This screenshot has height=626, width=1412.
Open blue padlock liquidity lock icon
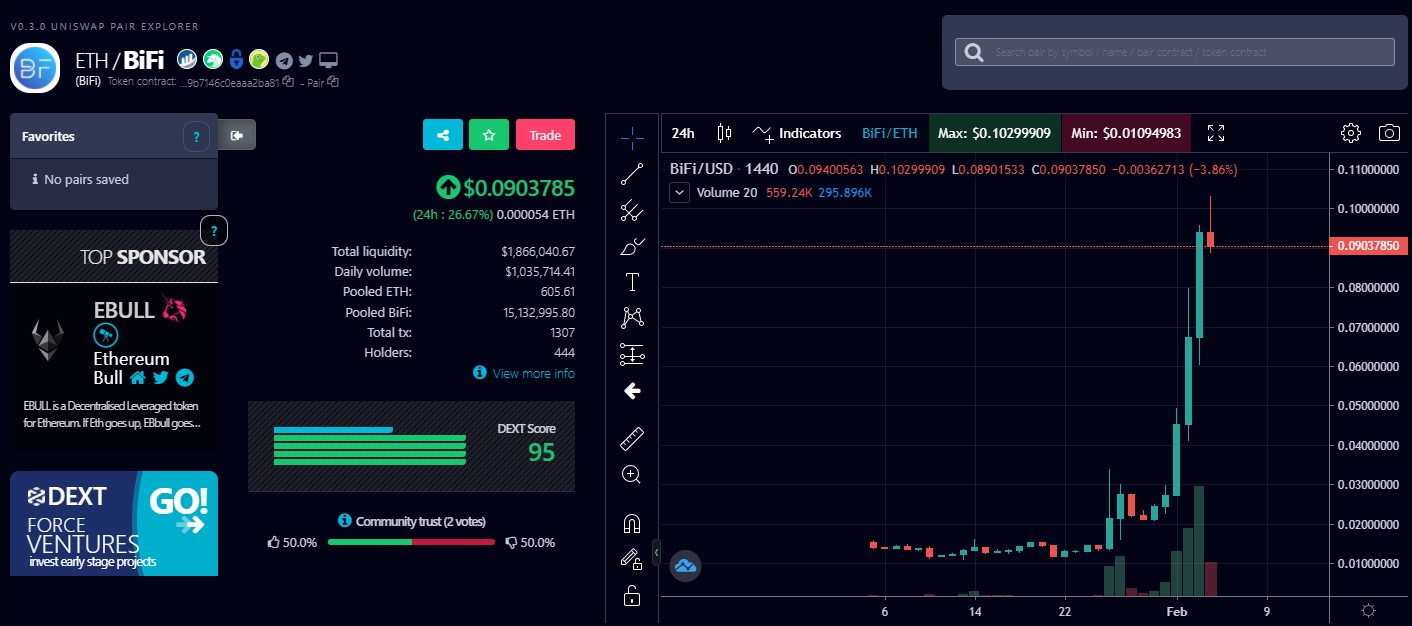coord(237,60)
